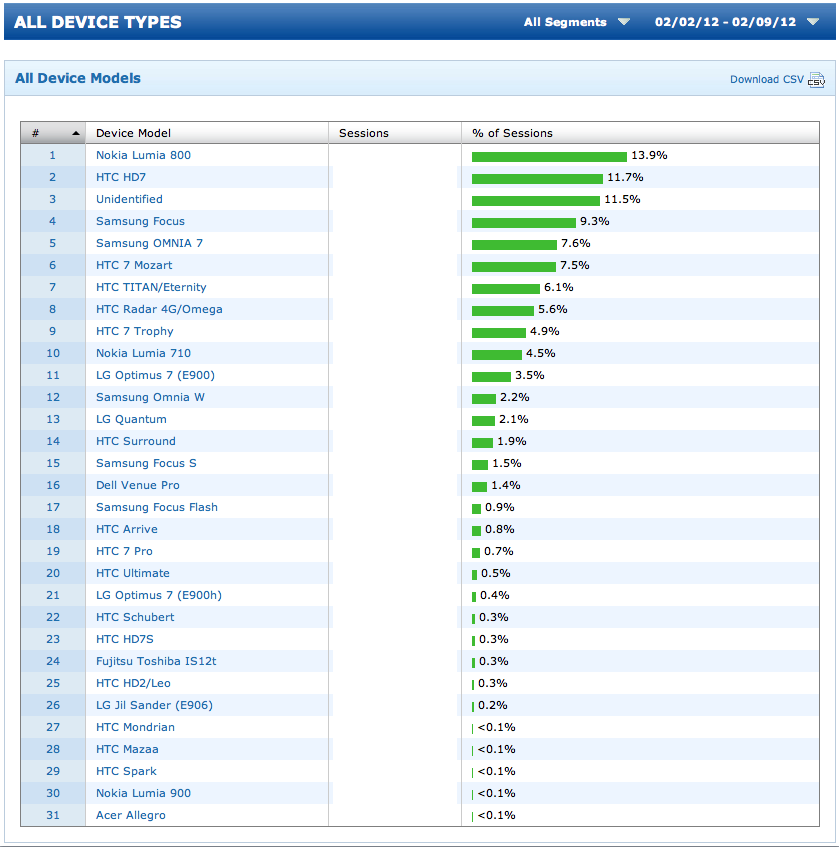
Task: Click HTC Arrive link
Action: [x=126, y=529]
